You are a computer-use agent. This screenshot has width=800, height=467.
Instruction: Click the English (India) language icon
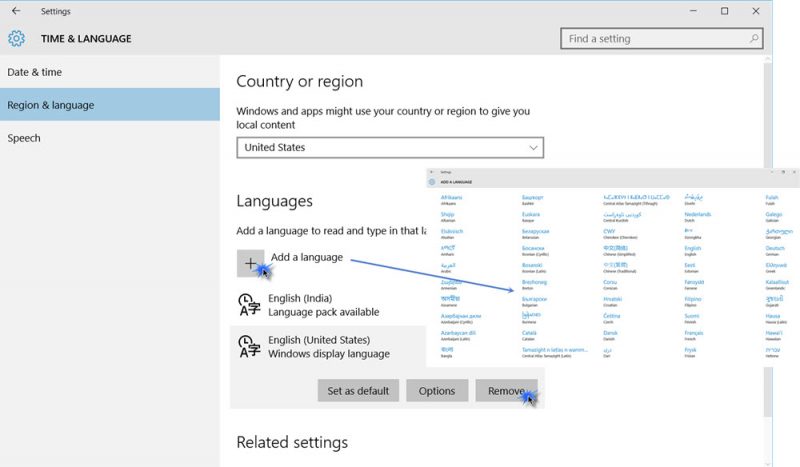pos(249,305)
